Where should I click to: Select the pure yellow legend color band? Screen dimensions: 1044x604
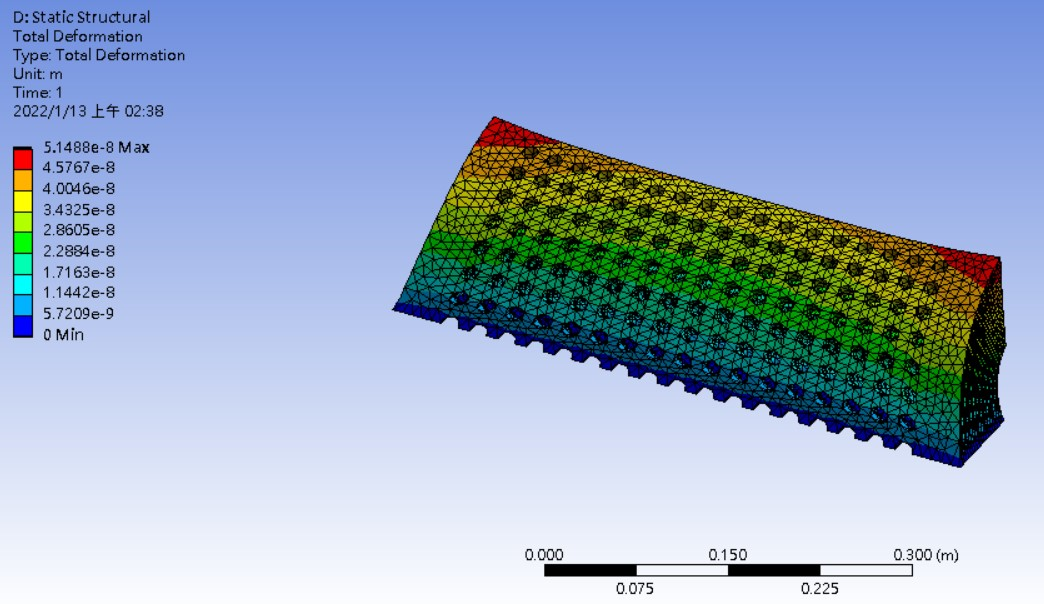(x=23, y=201)
